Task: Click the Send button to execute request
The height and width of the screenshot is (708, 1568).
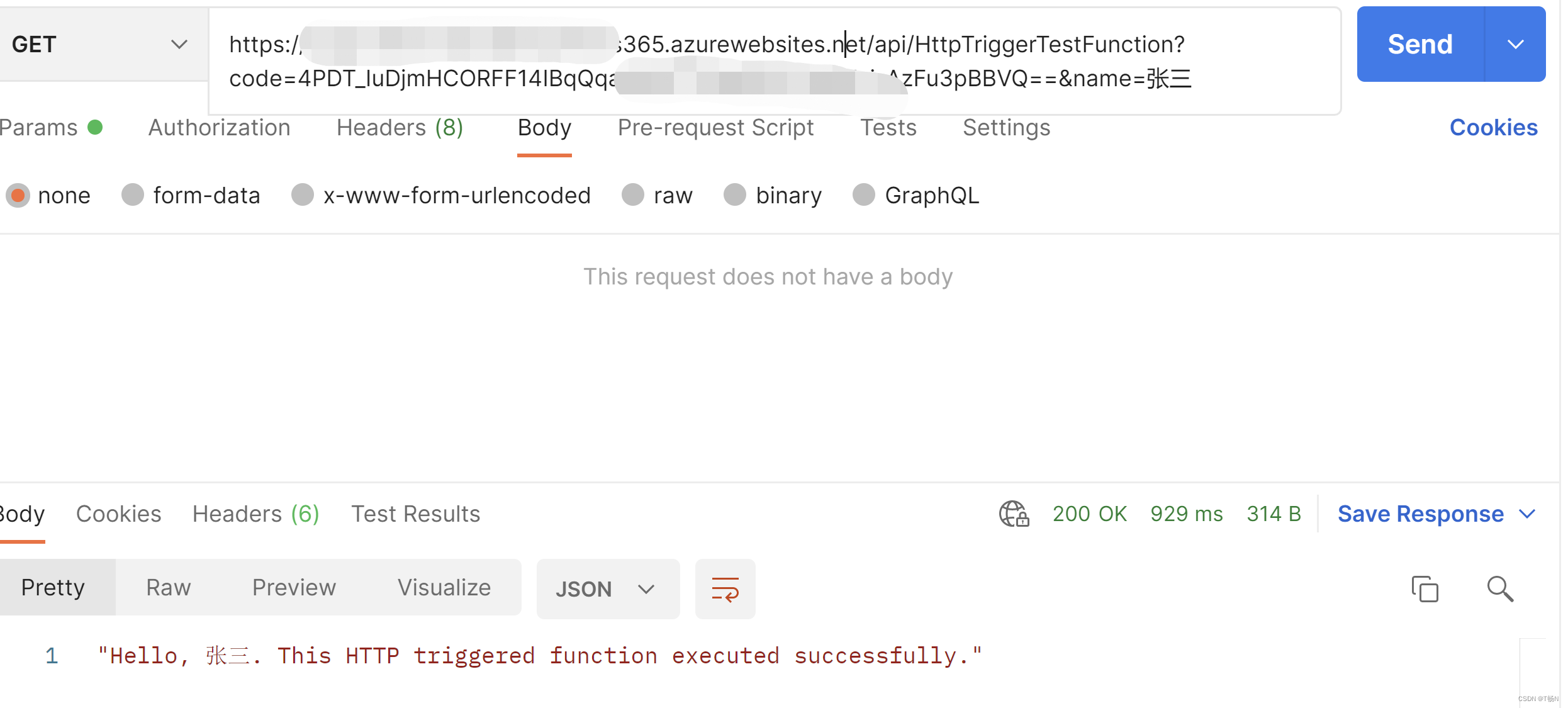Action: [1419, 44]
